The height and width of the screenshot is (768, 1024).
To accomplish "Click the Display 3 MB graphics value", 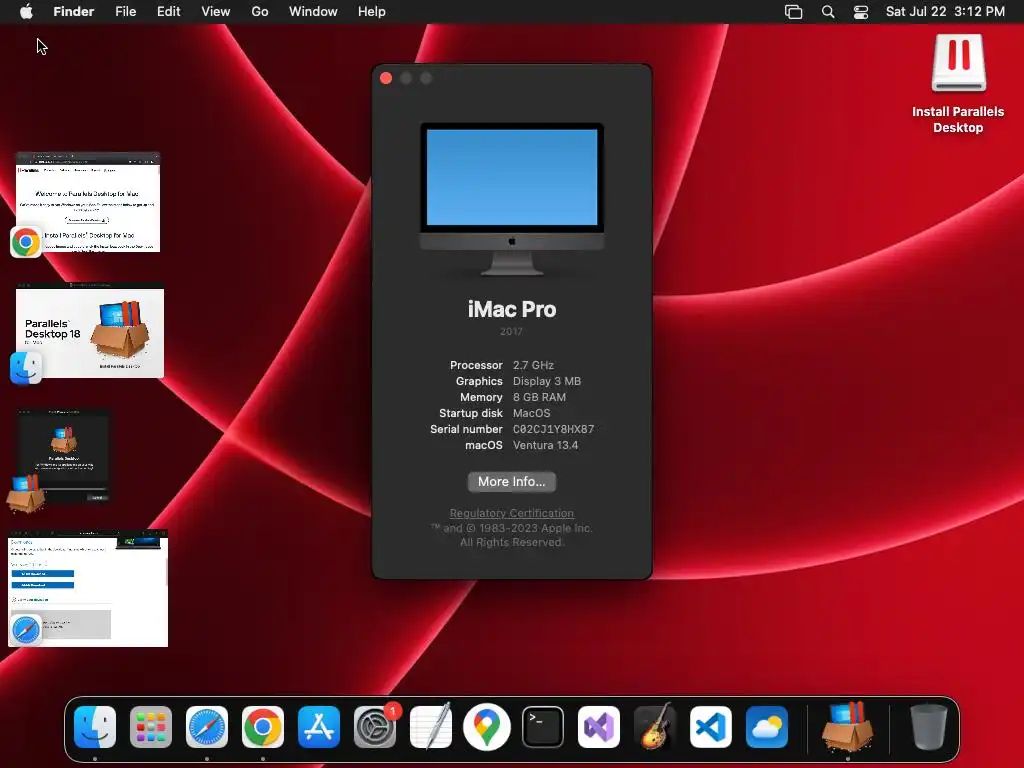I will 547,381.
